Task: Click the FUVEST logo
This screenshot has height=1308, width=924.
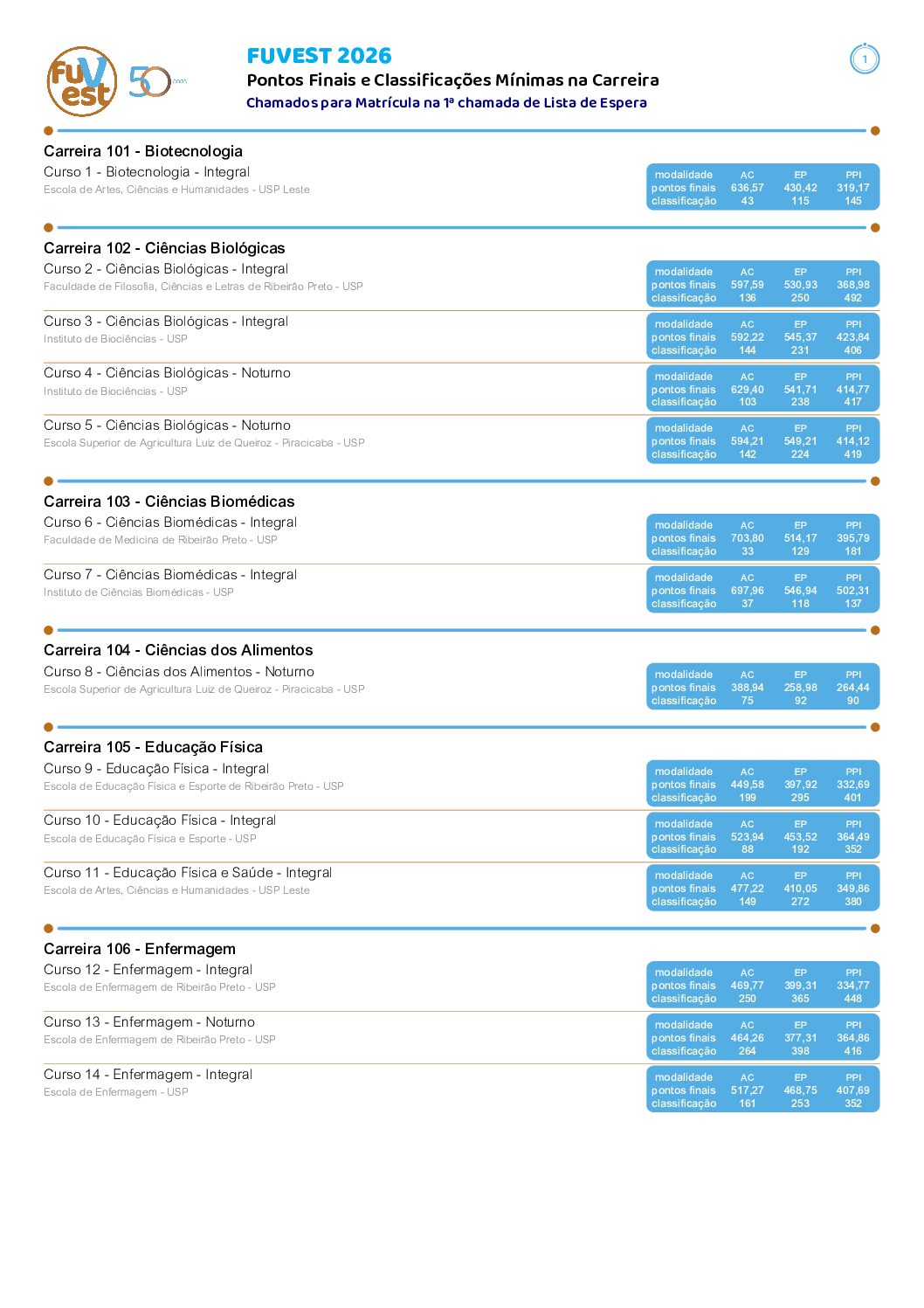Action: coord(81,81)
